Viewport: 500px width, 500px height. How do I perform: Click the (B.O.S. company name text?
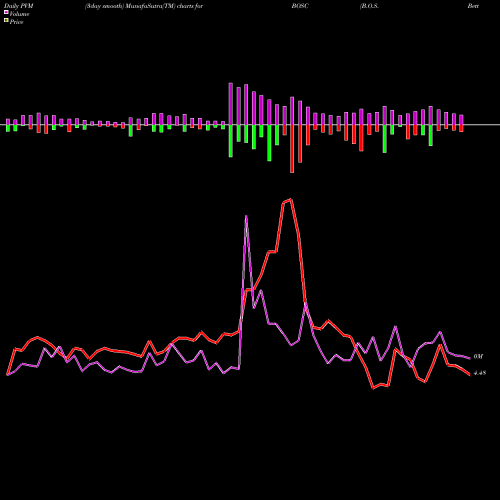pos(369,6)
